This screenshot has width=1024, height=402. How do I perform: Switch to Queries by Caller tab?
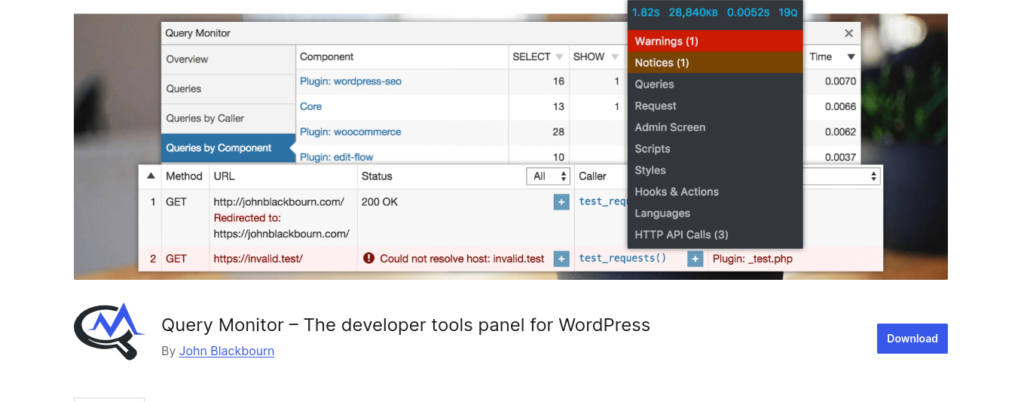coord(228,118)
